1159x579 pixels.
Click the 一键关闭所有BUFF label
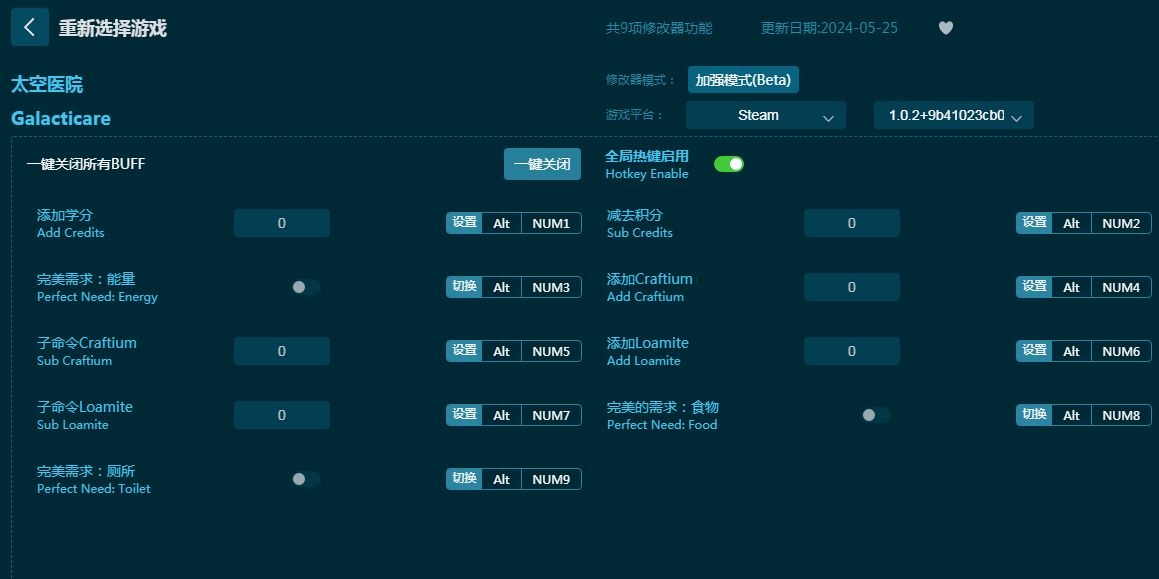(86, 164)
